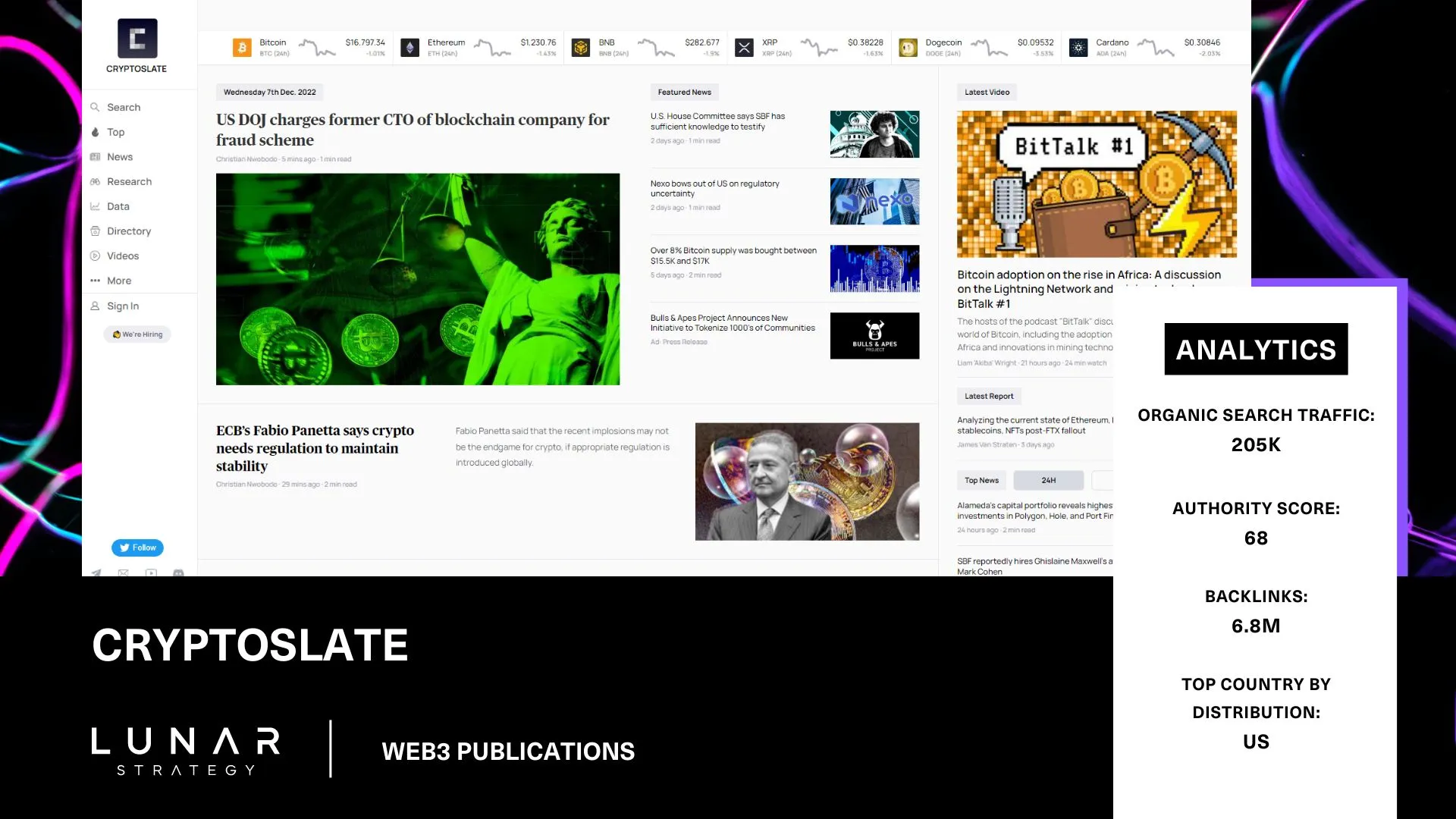Click the Dogecoin $0.09532 price
Viewport: 1456px width, 819px height.
[1035, 42]
